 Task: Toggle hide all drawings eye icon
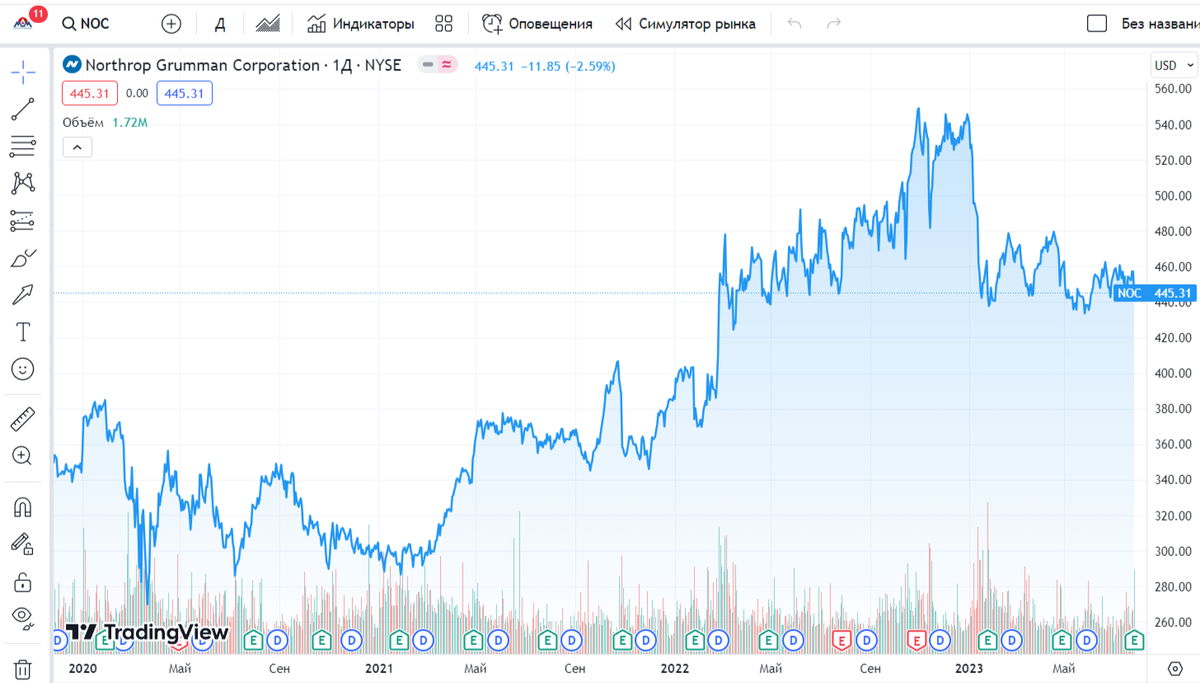tap(23, 618)
